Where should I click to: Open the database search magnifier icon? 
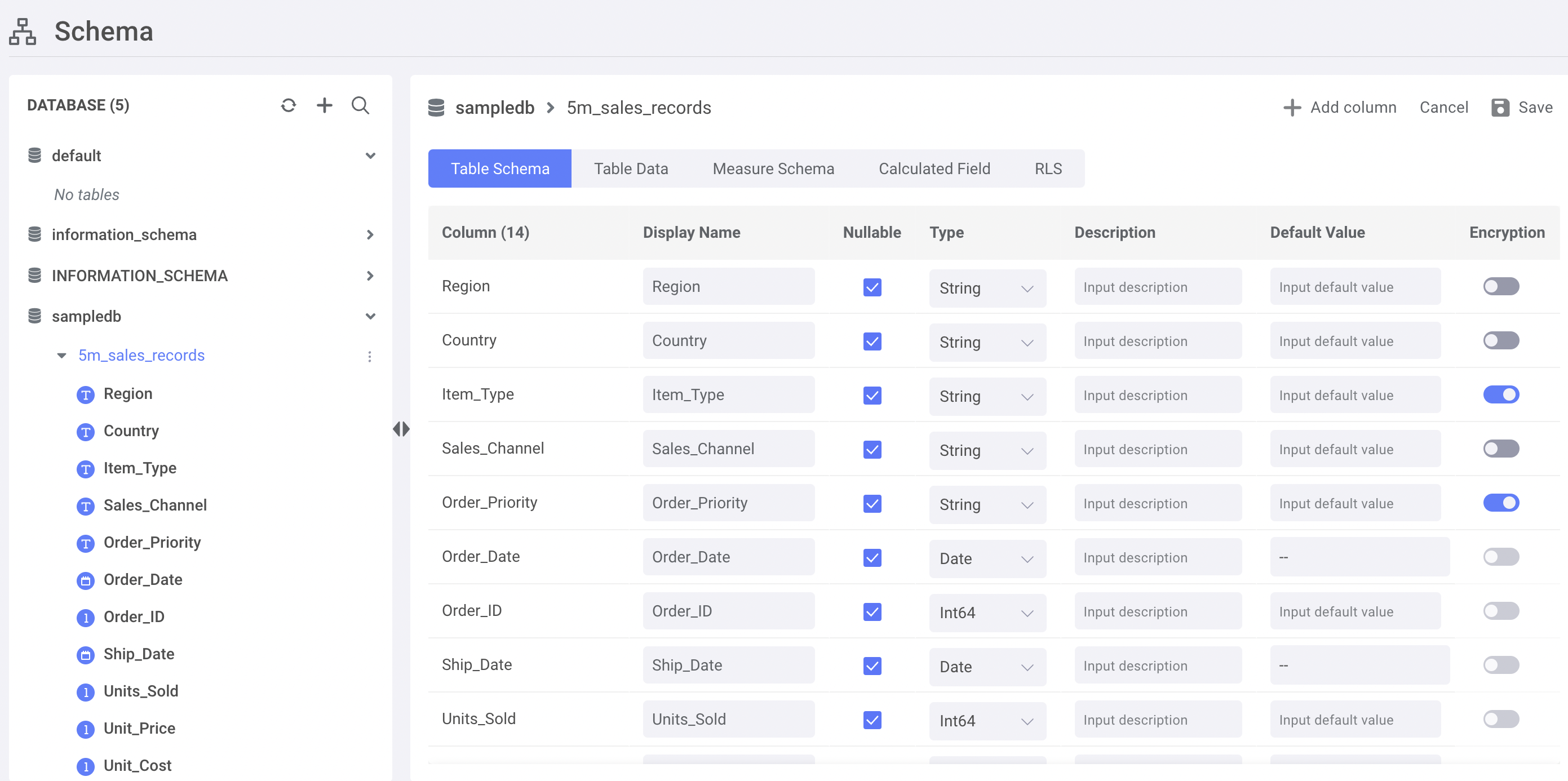click(x=360, y=105)
